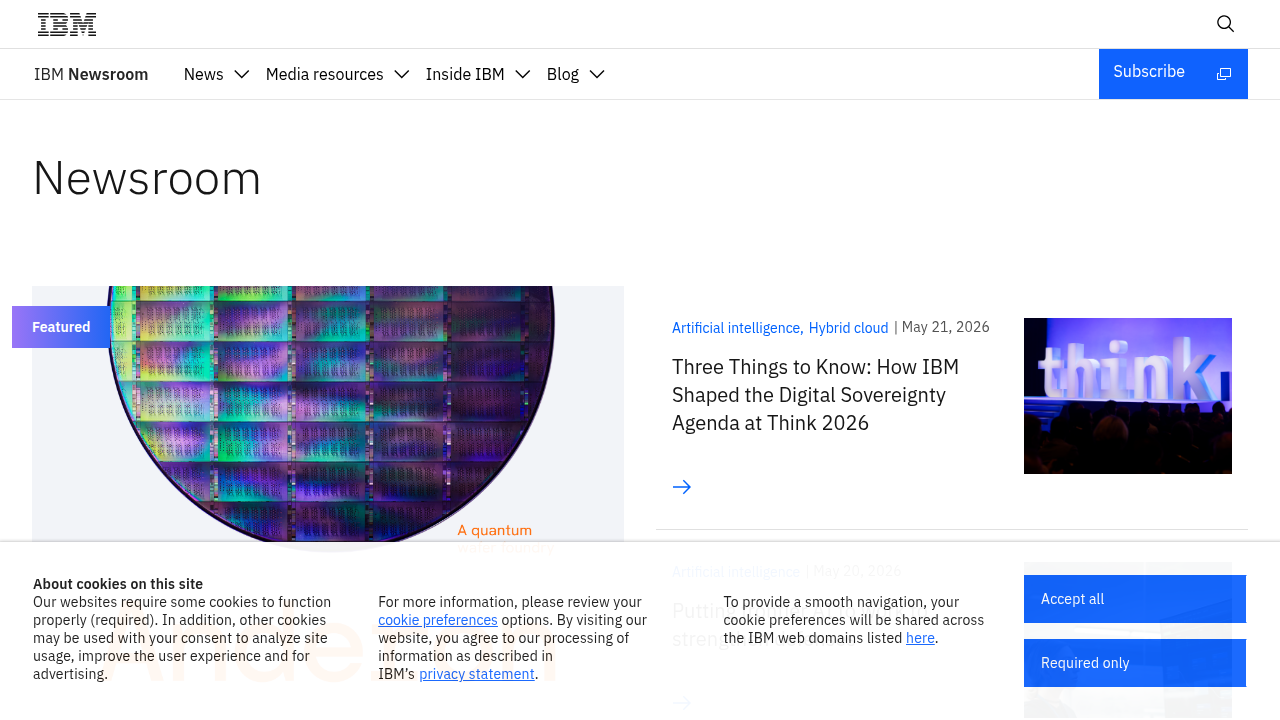1280x720 pixels.
Task: Click 'About cookies on this site' heading
Action: (118, 584)
